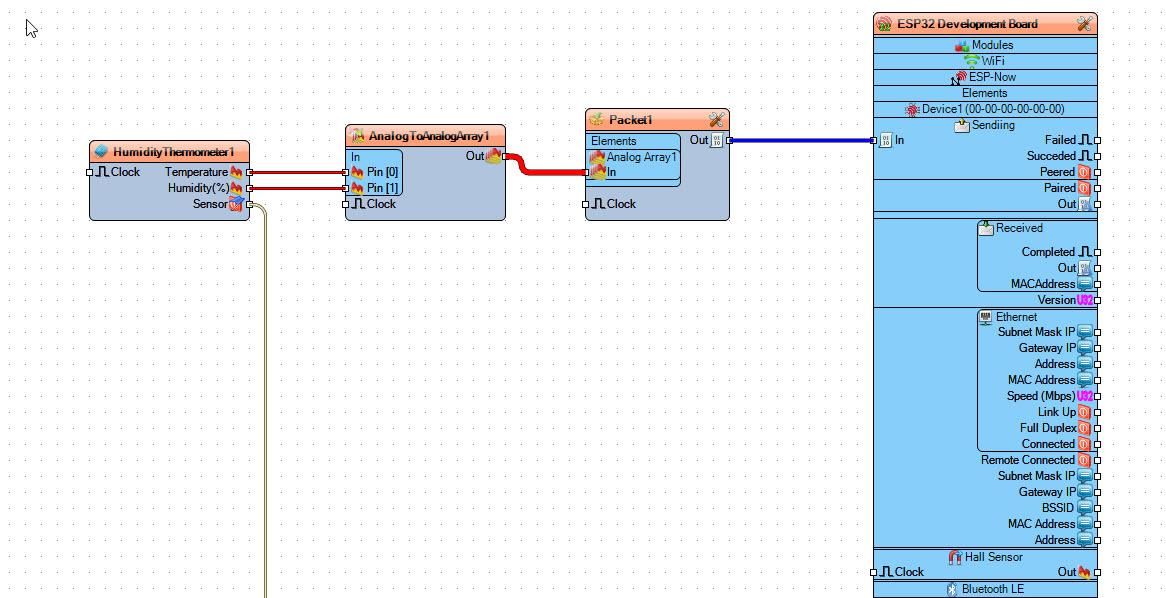Click the ESP32 Development Board title icon

tap(884, 24)
